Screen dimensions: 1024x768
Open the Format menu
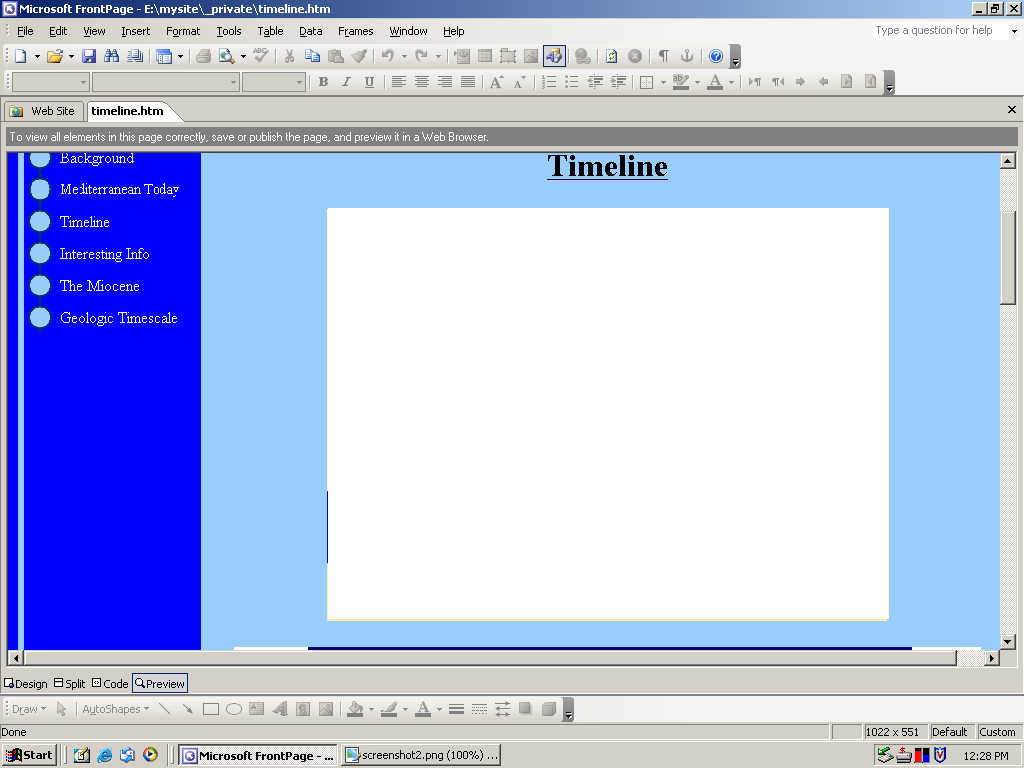click(x=183, y=31)
